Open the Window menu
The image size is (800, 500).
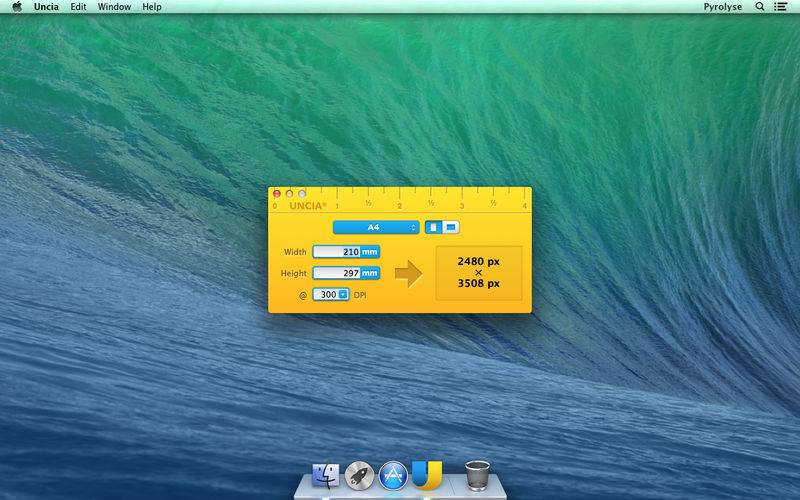click(x=114, y=7)
